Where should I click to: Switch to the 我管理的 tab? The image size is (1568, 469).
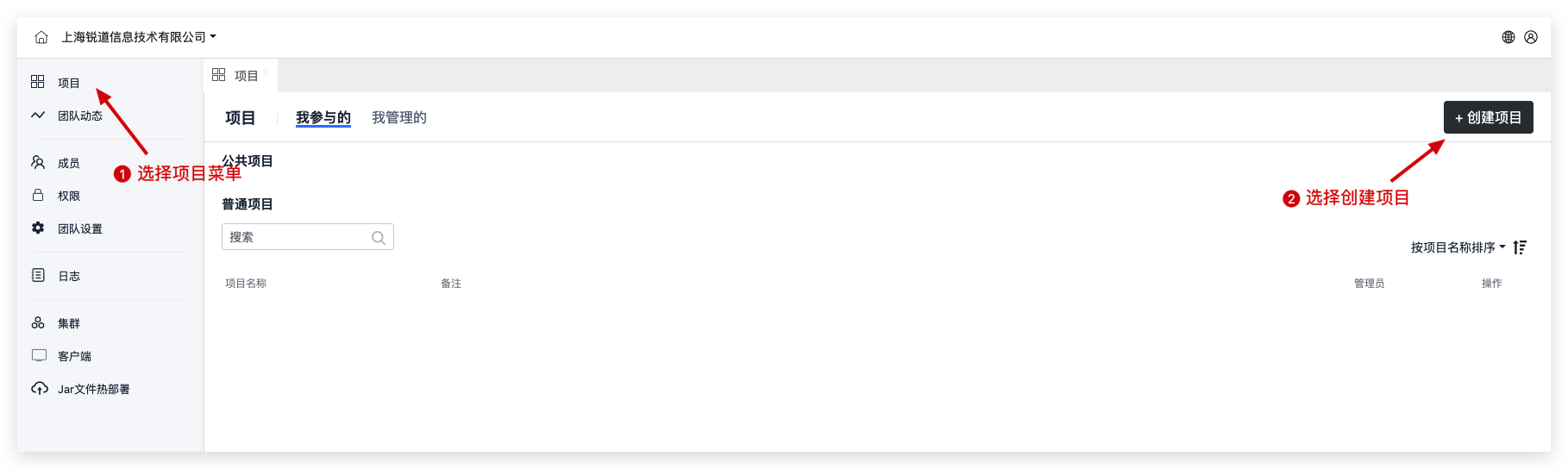[398, 117]
